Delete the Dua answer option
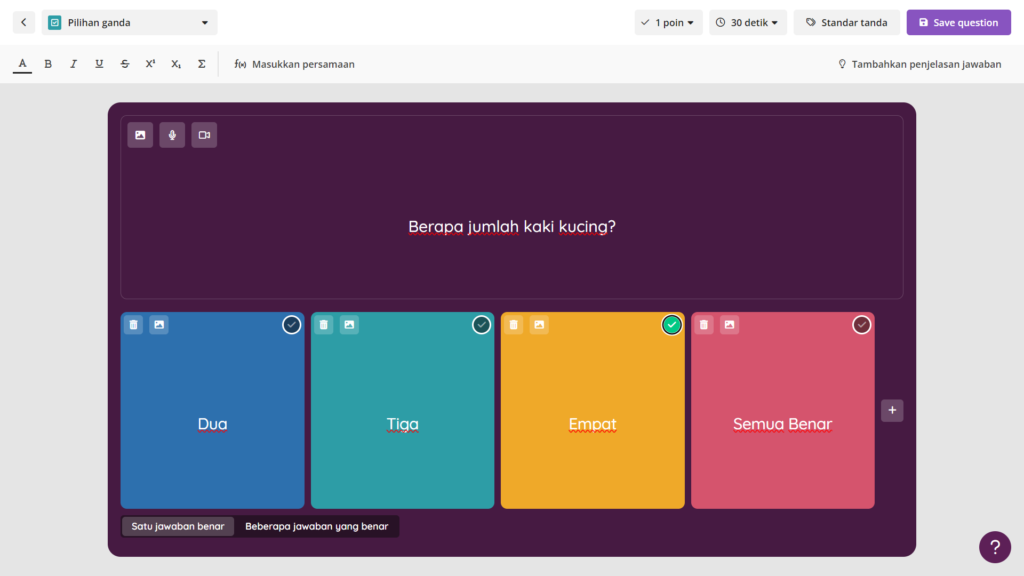The height and width of the screenshot is (576, 1024). pyautogui.click(x=134, y=325)
